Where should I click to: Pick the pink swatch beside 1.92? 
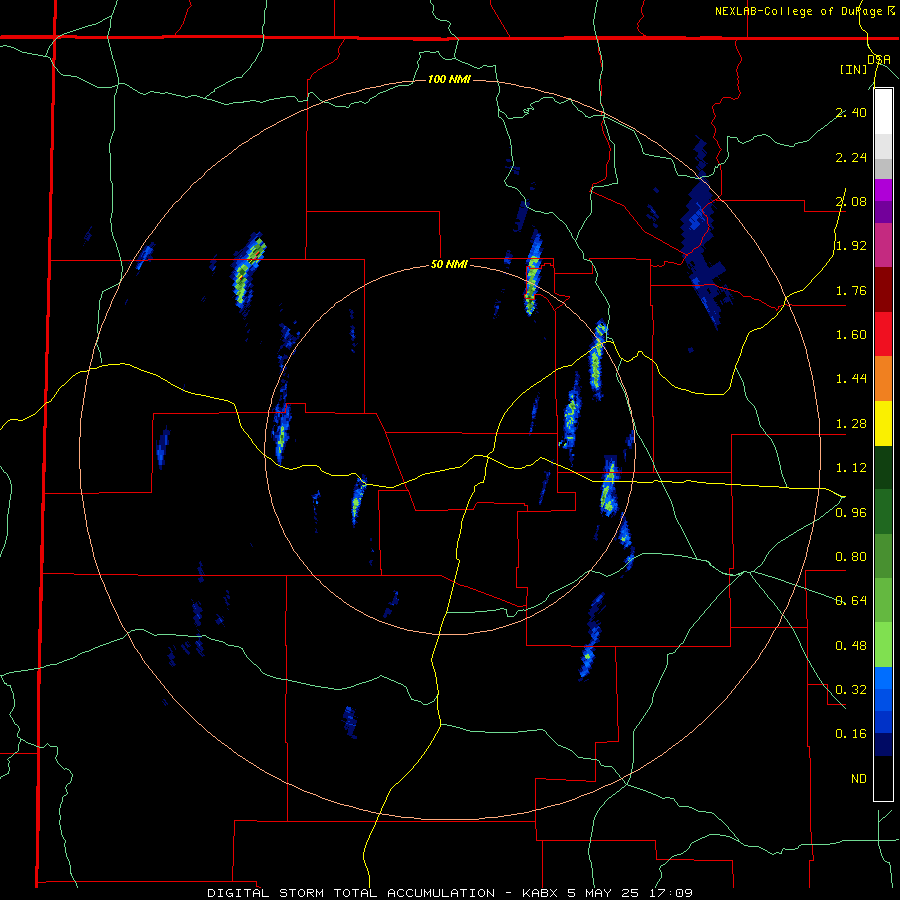tap(883, 245)
